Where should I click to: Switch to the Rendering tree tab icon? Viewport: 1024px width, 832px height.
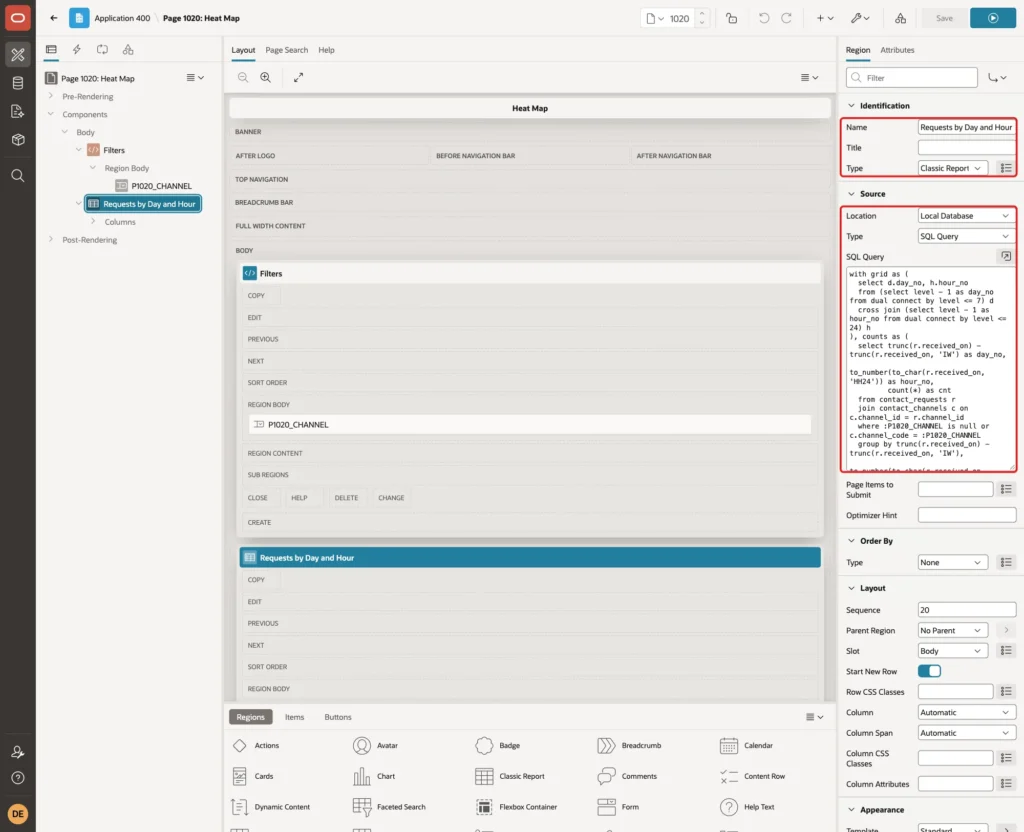[x=51, y=50]
